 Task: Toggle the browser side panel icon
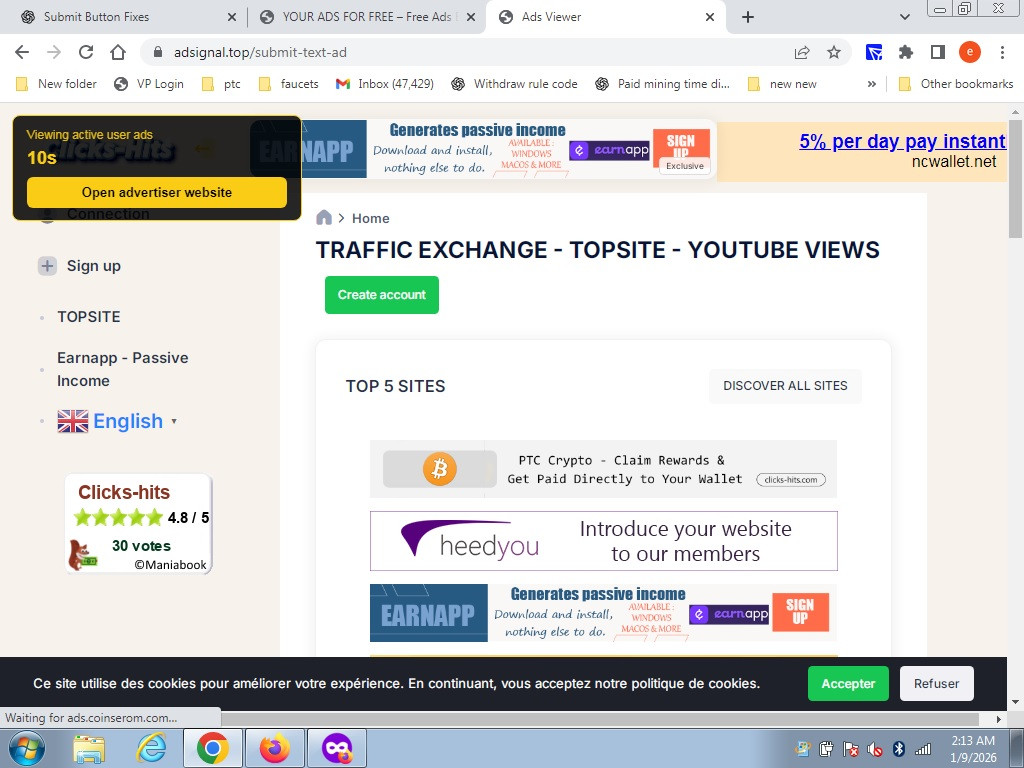tap(938, 52)
